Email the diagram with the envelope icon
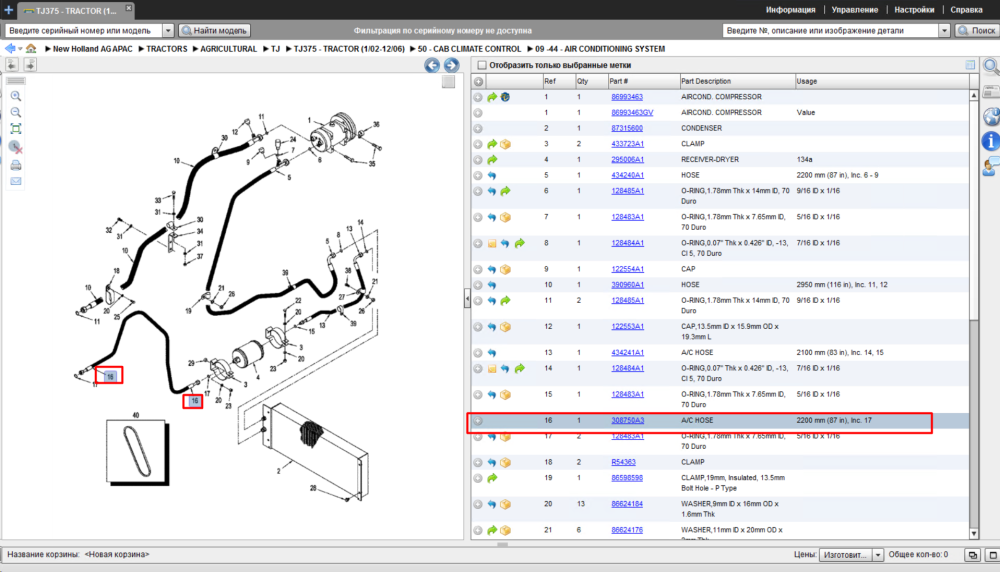Screen dimensions: 1000x572 point(16,181)
